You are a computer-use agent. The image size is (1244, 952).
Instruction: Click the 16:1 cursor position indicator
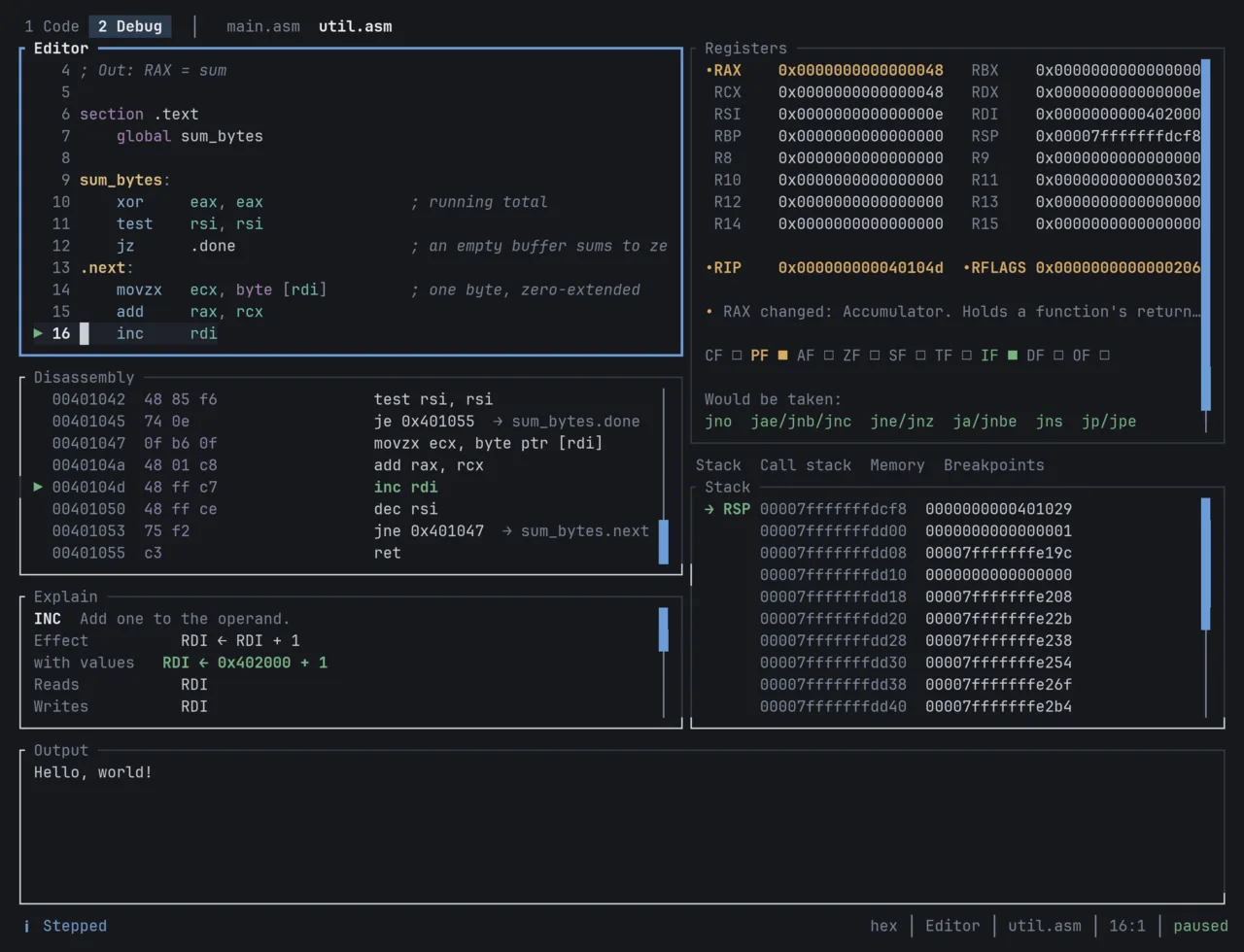[x=1127, y=926]
